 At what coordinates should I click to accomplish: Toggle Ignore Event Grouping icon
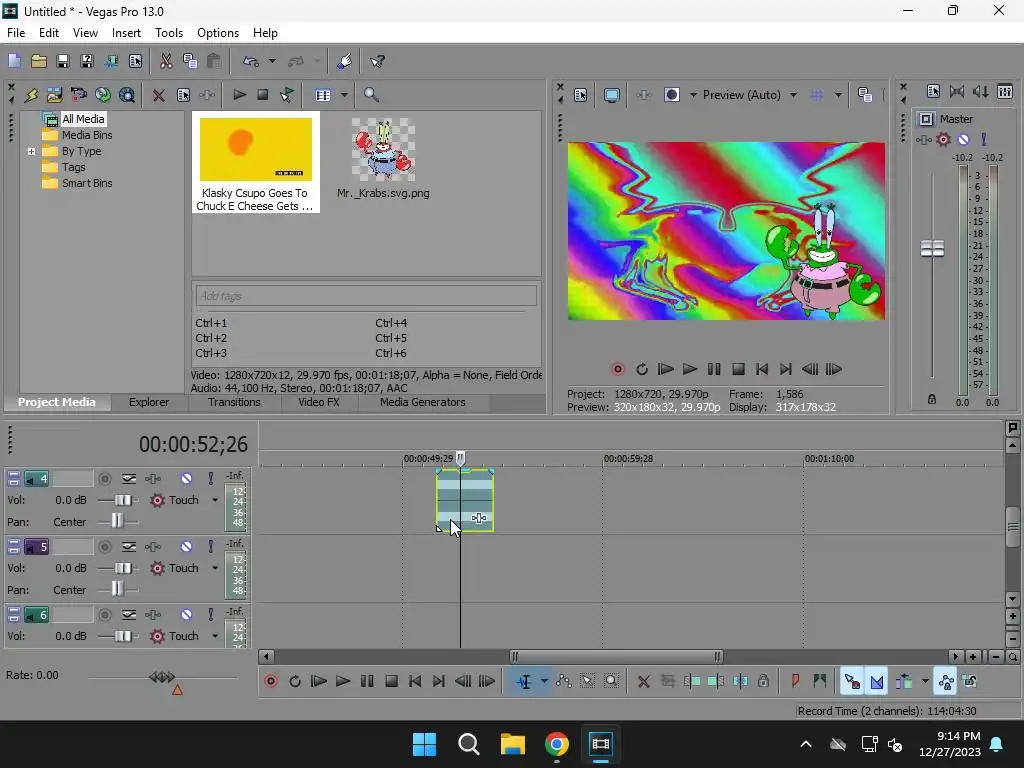pos(970,681)
